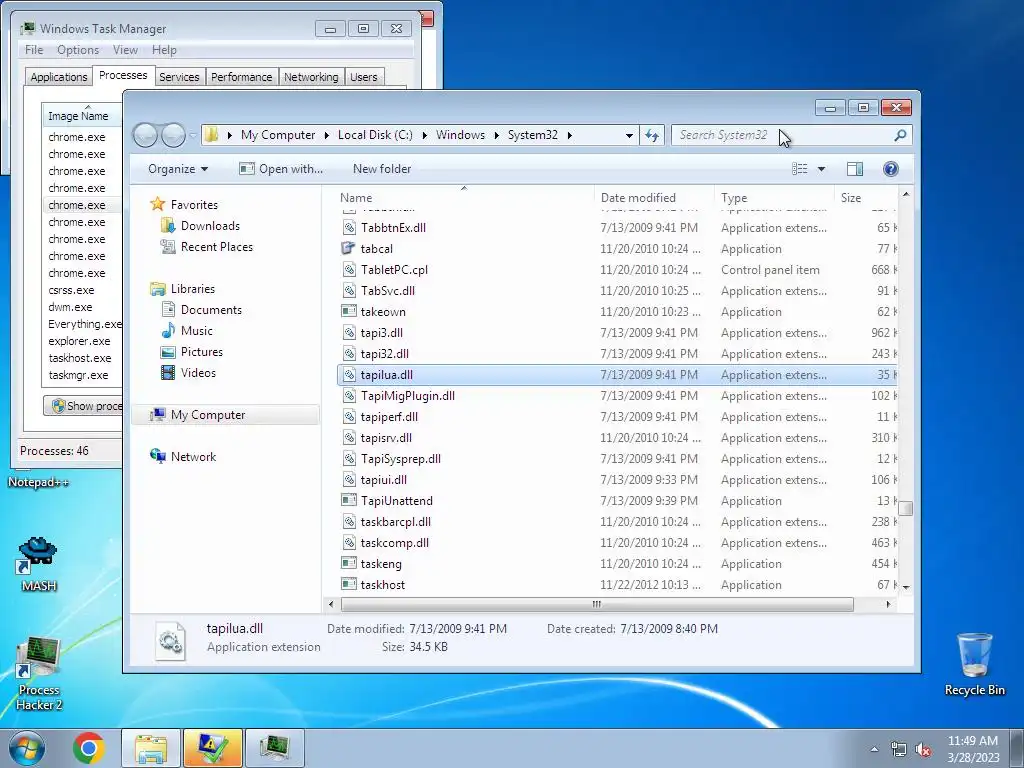Screen dimensions: 1024x768
Task: Click Show processes button in Task Manager
Action: click(84, 406)
